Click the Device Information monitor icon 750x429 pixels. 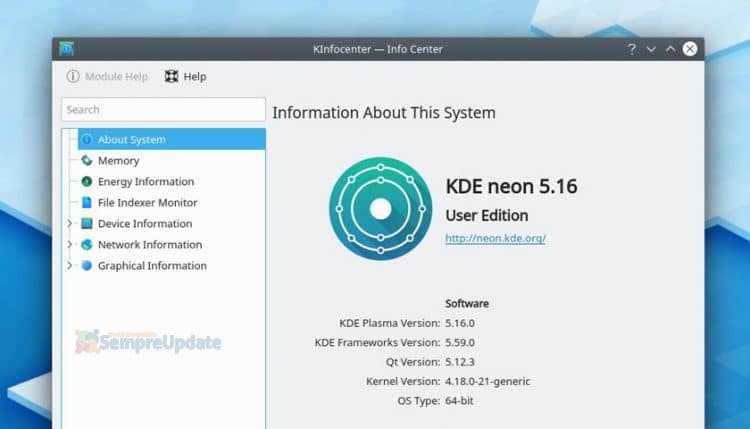point(87,223)
